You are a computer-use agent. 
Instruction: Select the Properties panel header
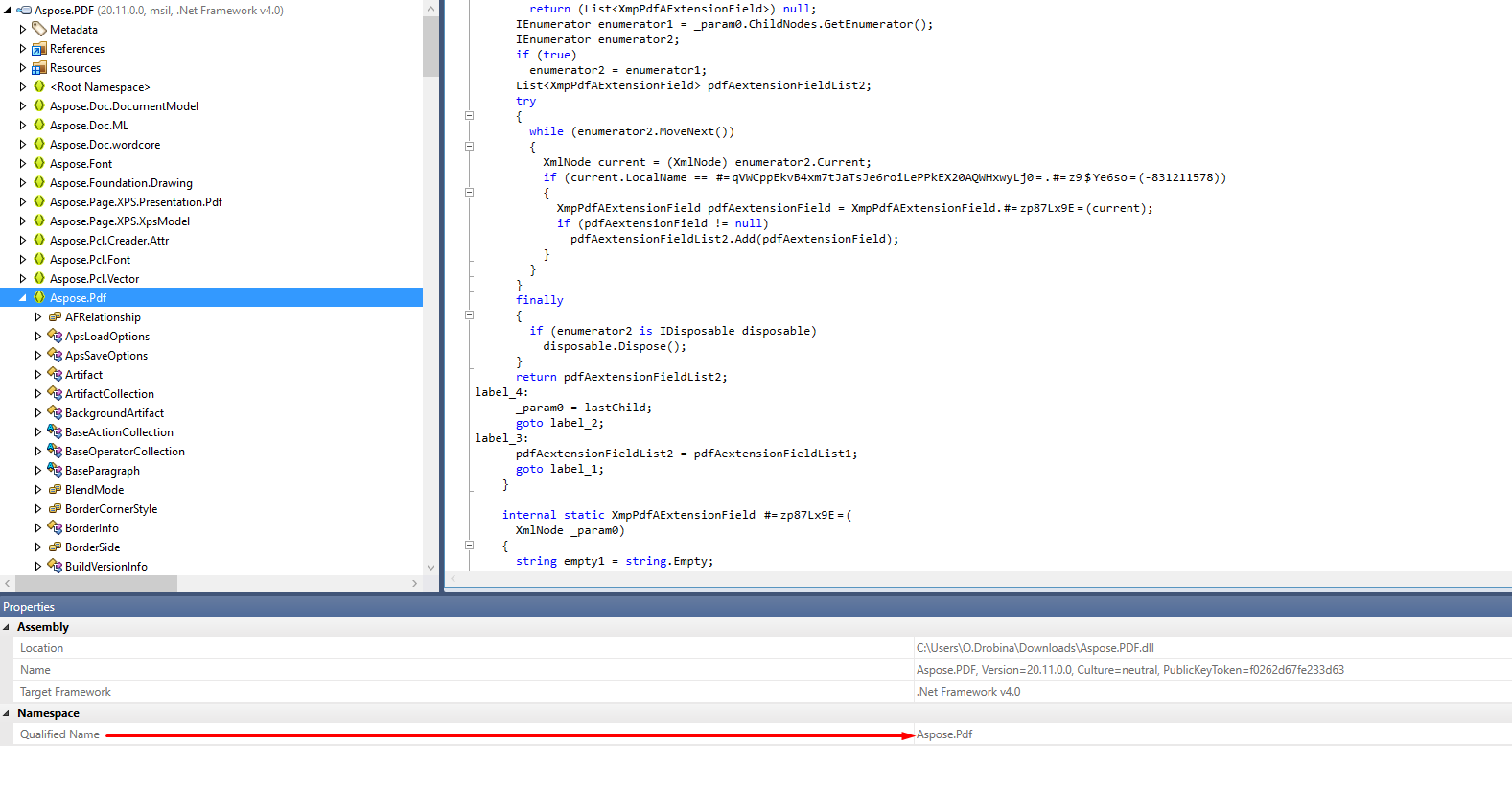[756, 606]
